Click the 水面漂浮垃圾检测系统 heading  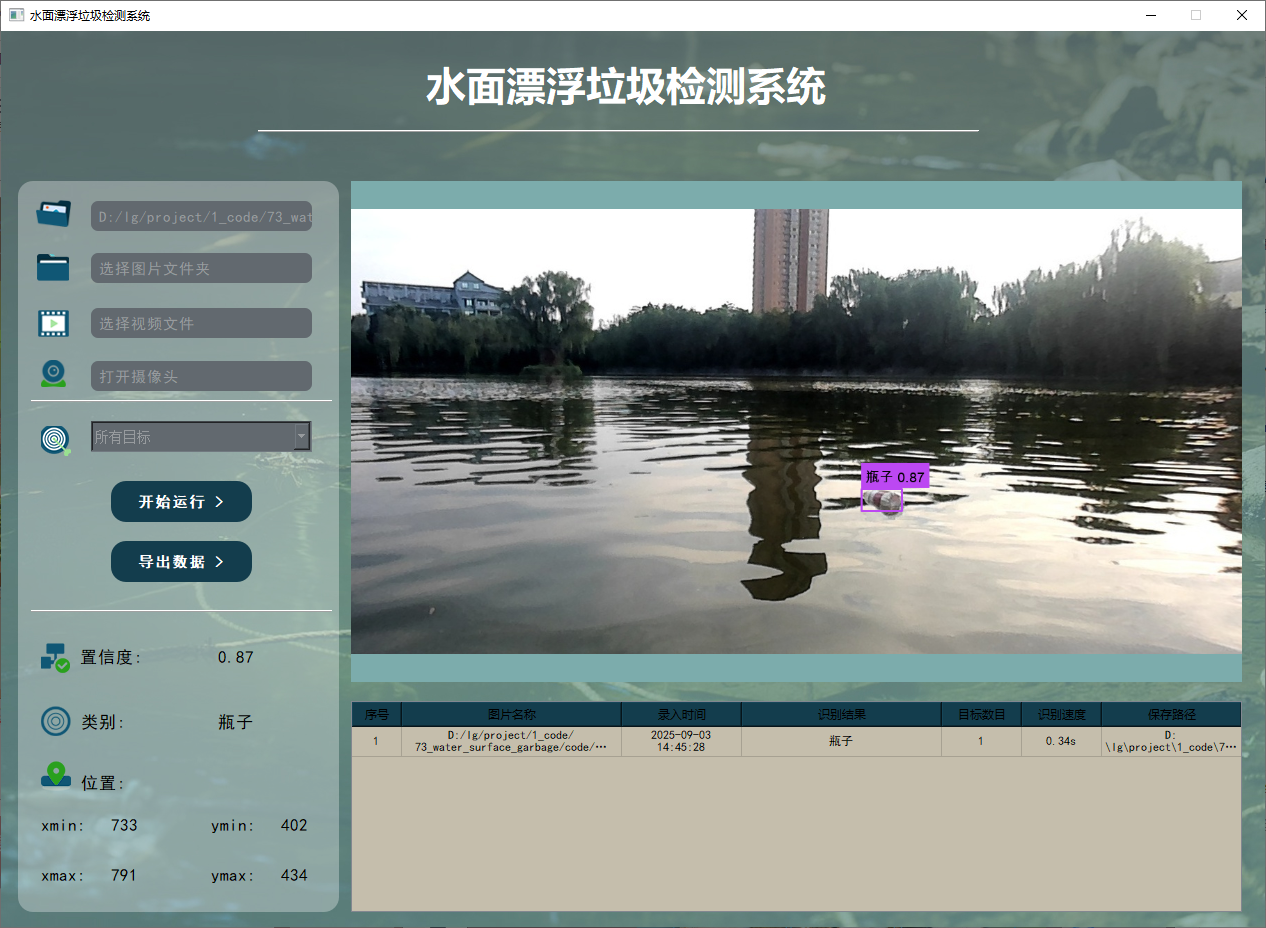[x=626, y=87]
